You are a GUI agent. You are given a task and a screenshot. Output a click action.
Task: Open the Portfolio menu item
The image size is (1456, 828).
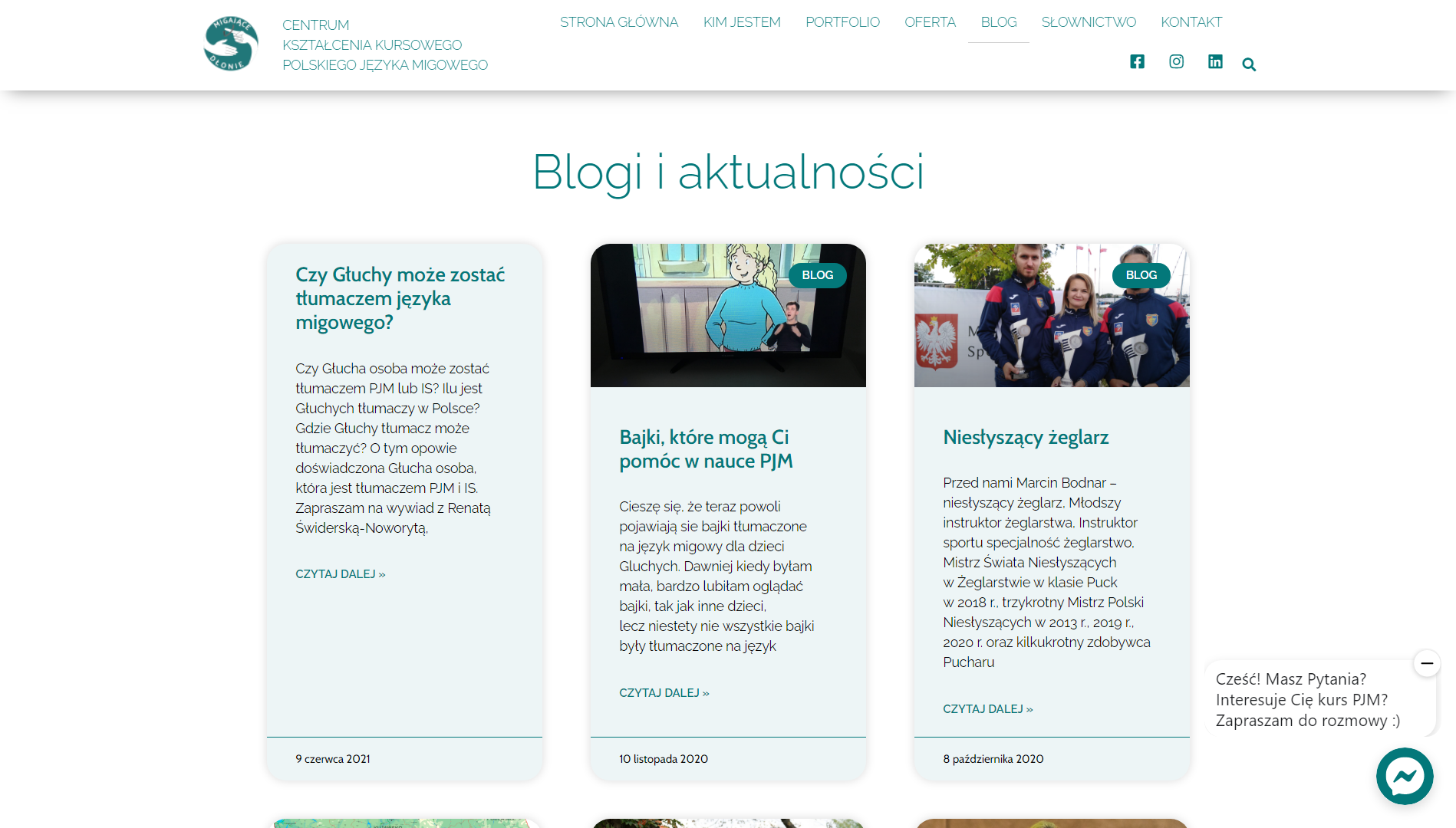click(x=842, y=22)
